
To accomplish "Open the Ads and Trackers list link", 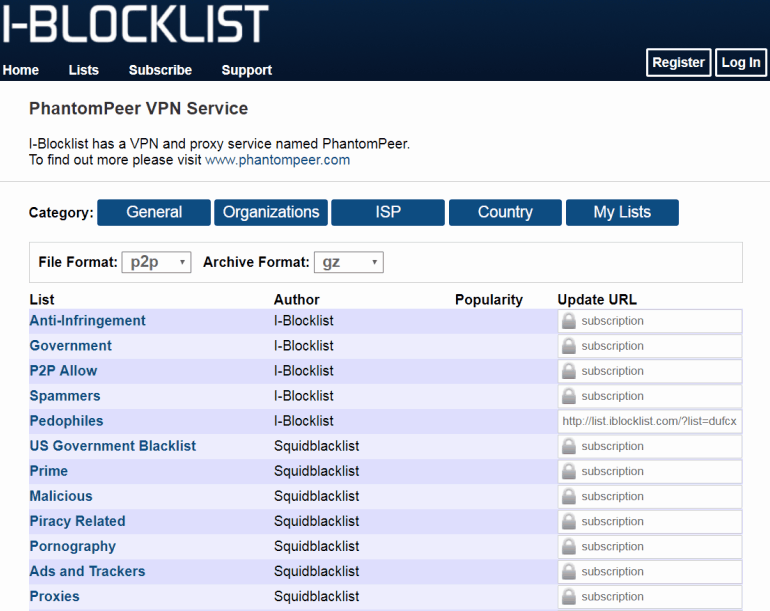I will [87, 571].
